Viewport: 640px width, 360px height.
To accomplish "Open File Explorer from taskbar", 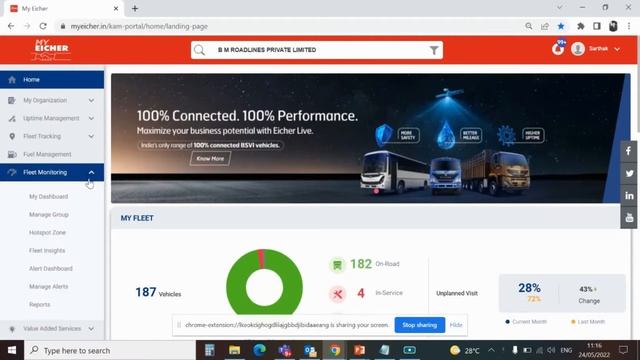I will click(234, 350).
